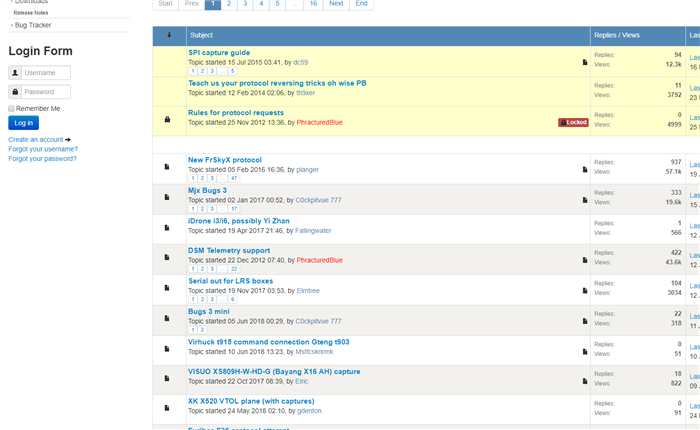Click the padlock icon beside the Password field

pyautogui.click(x=15, y=92)
